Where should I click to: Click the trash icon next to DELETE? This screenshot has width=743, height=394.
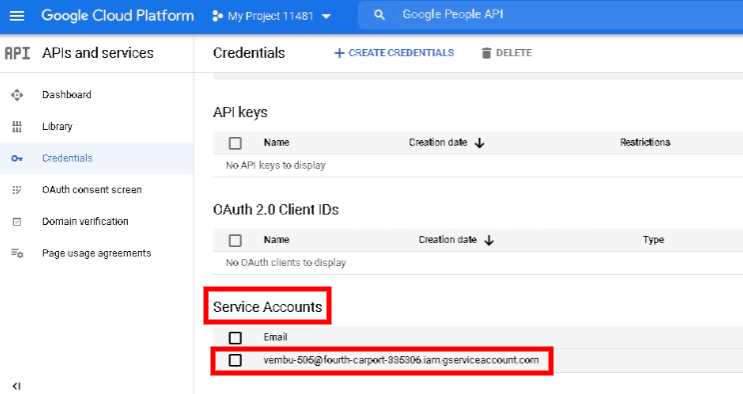[486, 53]
